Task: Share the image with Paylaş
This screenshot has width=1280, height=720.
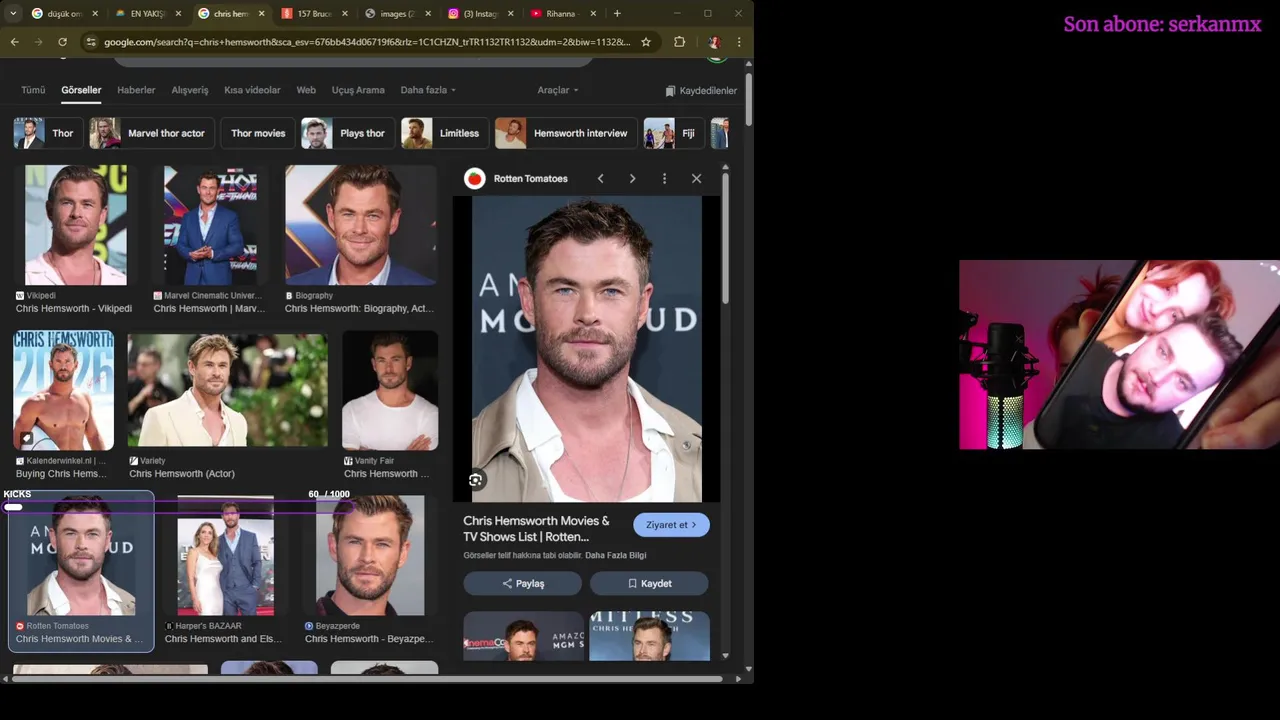Action: coord(522,583)
